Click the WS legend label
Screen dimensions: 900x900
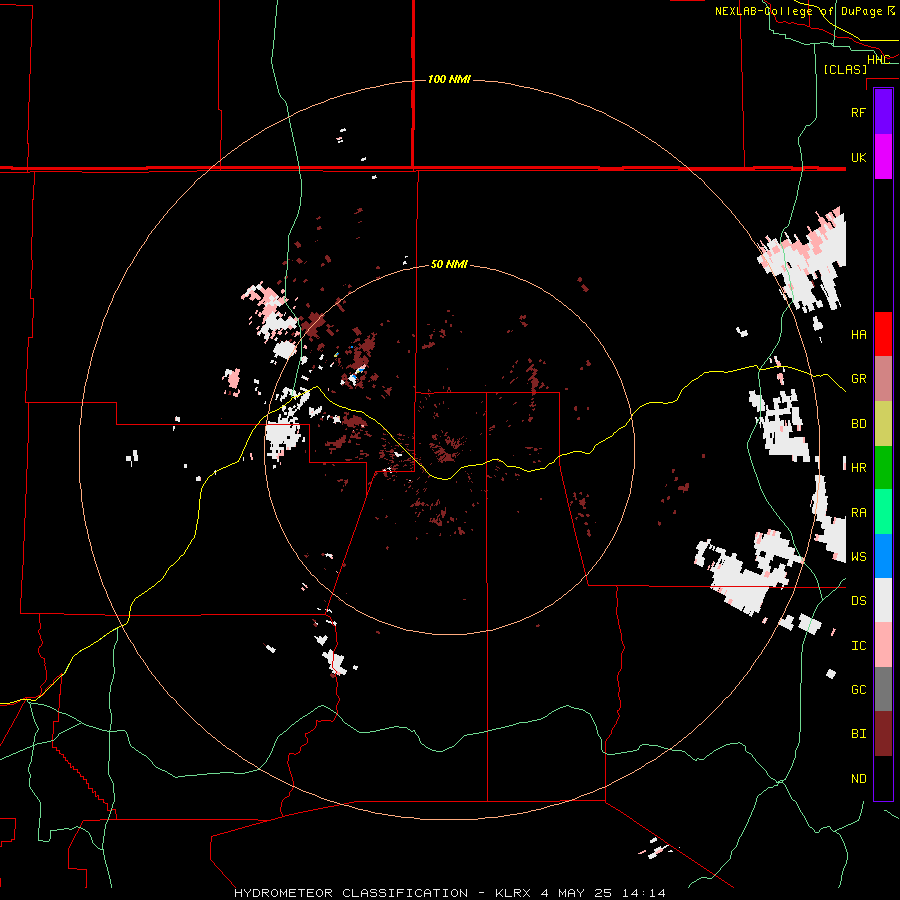(858, 556)
